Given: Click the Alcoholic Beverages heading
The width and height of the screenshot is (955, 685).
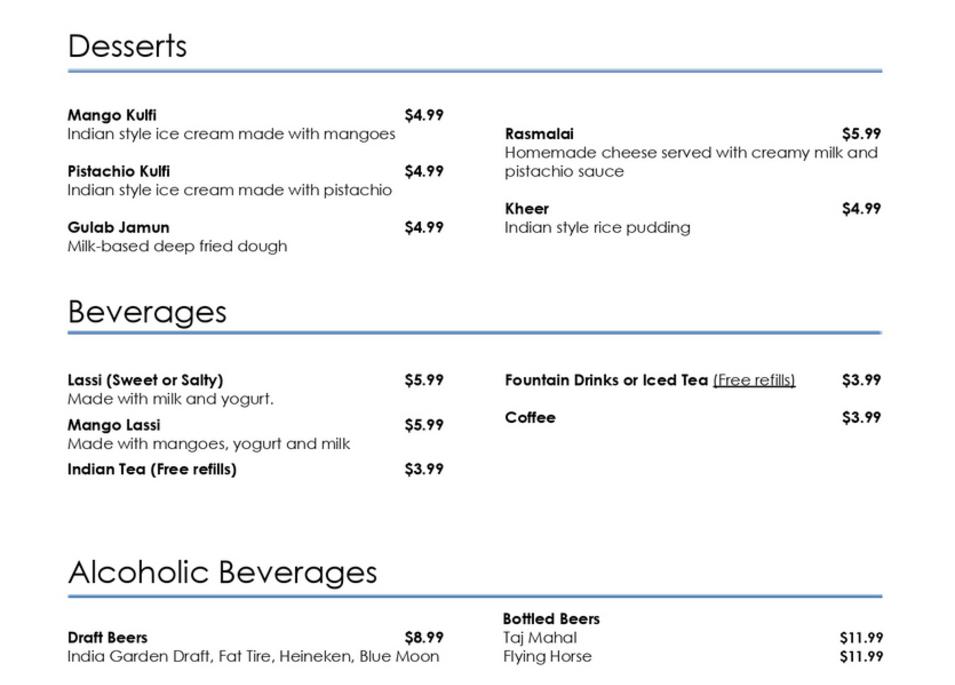Looking at the screenshot, I should (222, 573).
